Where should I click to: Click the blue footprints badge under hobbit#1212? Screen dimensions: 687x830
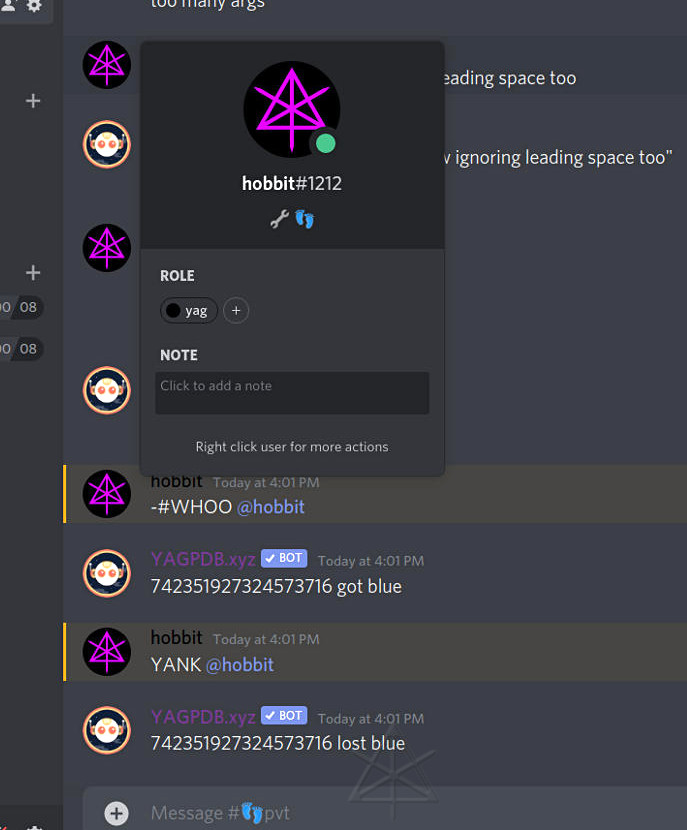(x=304, y=219)
